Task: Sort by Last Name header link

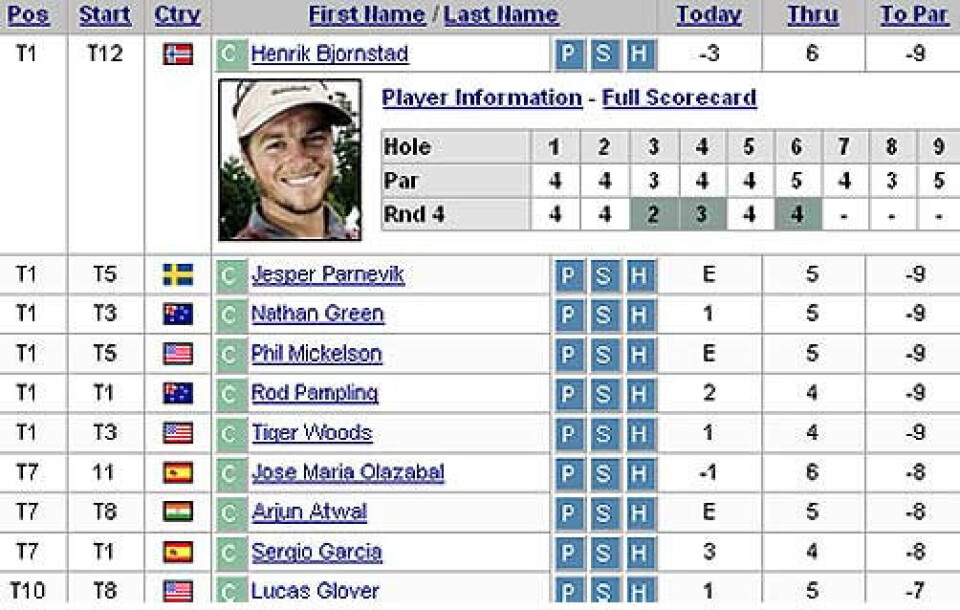Action: pos(501,15)
